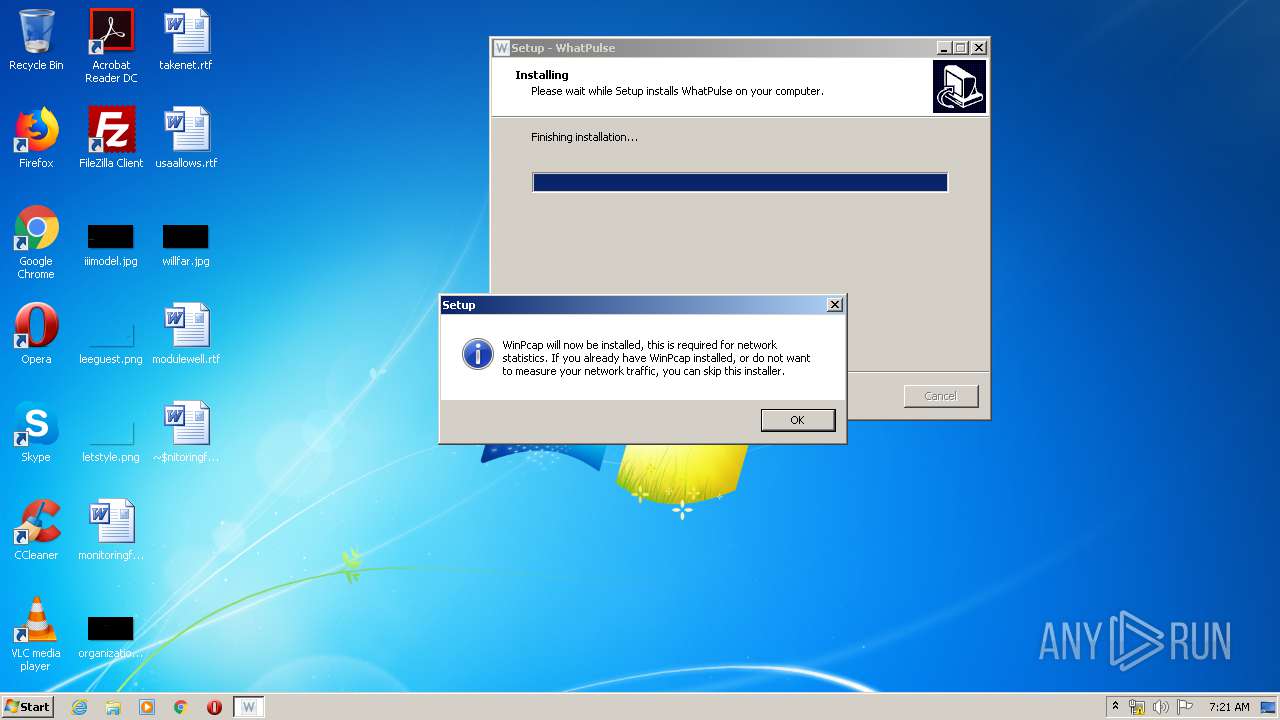Screen dimensions: 1280x720
Task: Click the installation progress bar
Action: [740, 182]
